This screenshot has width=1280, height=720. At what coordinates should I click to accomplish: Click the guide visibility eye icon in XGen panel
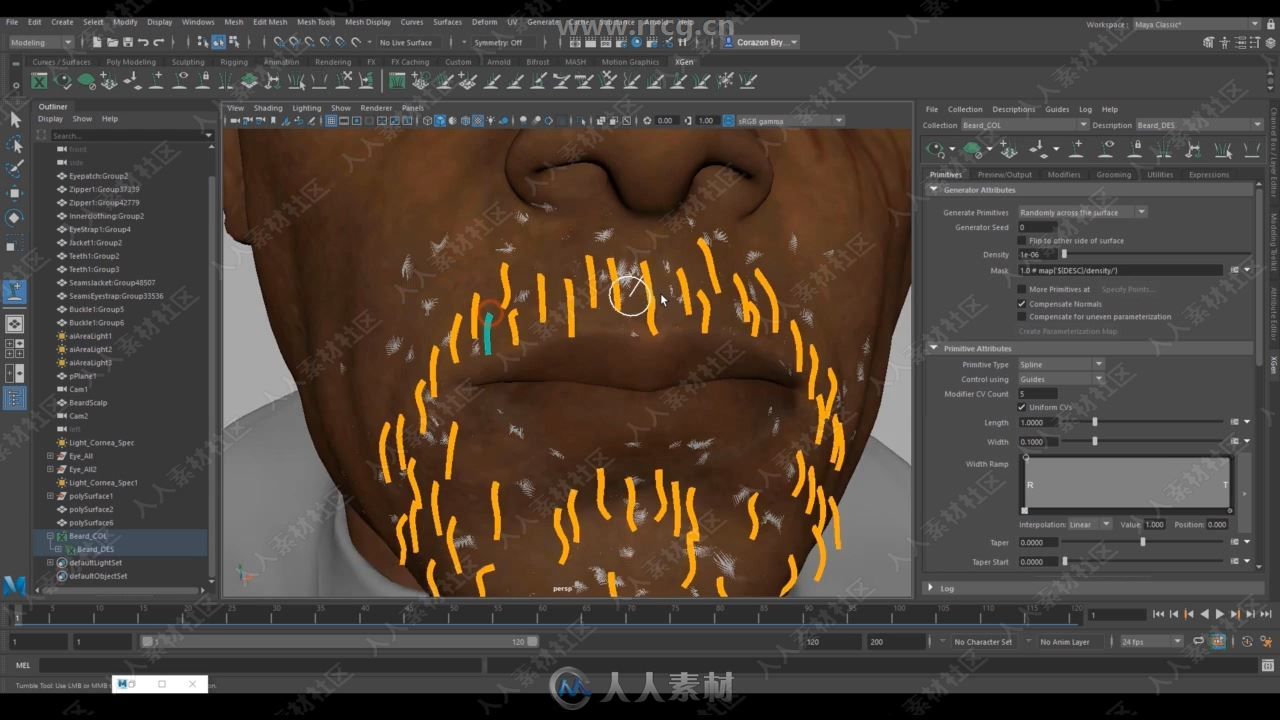(x=1107, y=149)
